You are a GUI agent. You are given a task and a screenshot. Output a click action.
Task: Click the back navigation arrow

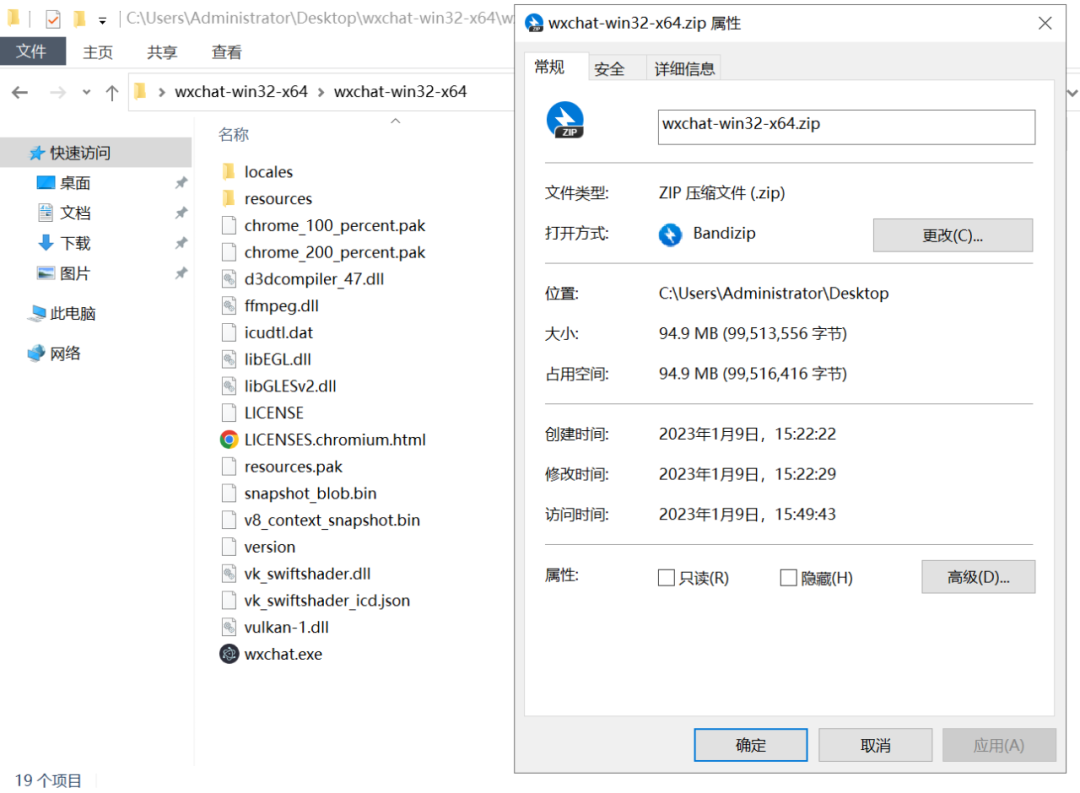(20, 92)
